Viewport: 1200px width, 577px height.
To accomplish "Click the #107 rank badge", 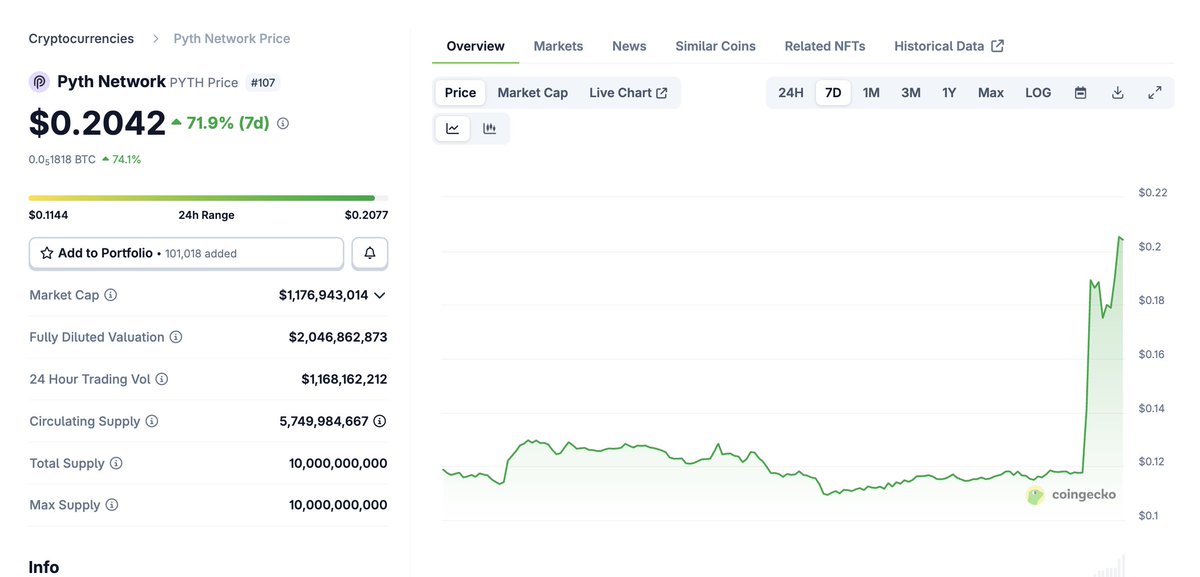I will tap(263, 82).
